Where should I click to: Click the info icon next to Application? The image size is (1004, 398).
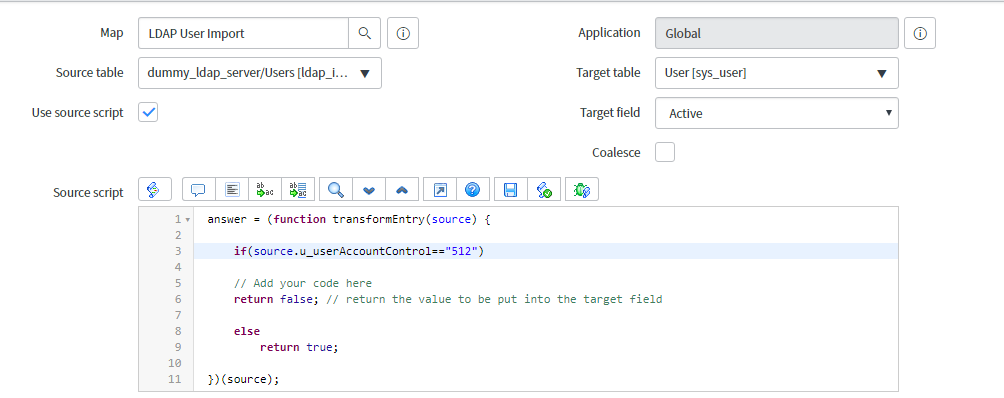(x=920, y=33)
